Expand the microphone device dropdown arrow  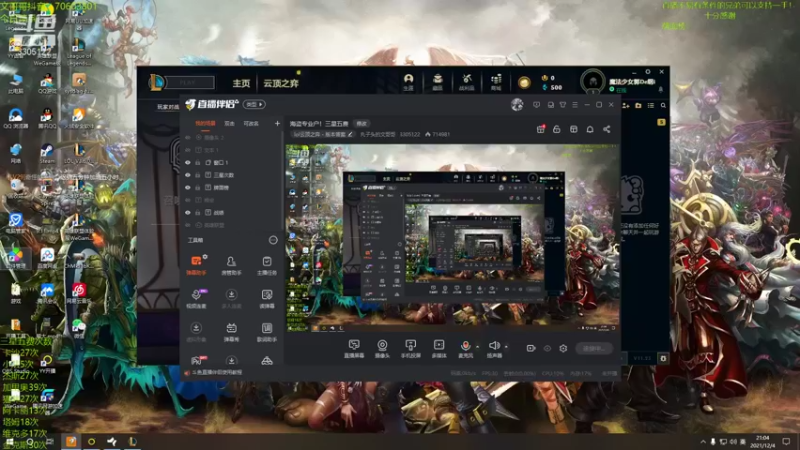[x=477, y=347]
